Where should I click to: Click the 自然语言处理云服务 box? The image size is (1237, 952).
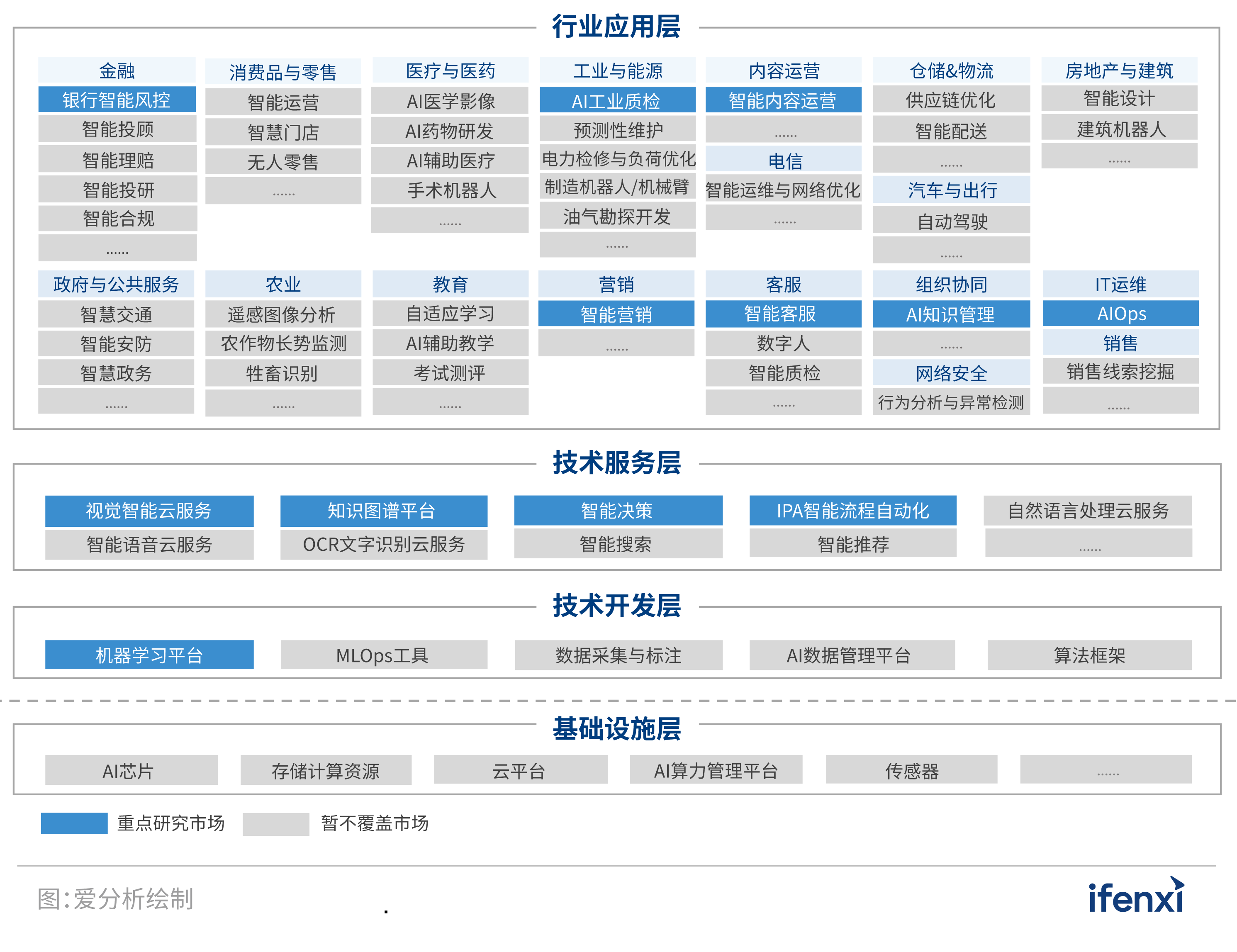[1088, 510]
